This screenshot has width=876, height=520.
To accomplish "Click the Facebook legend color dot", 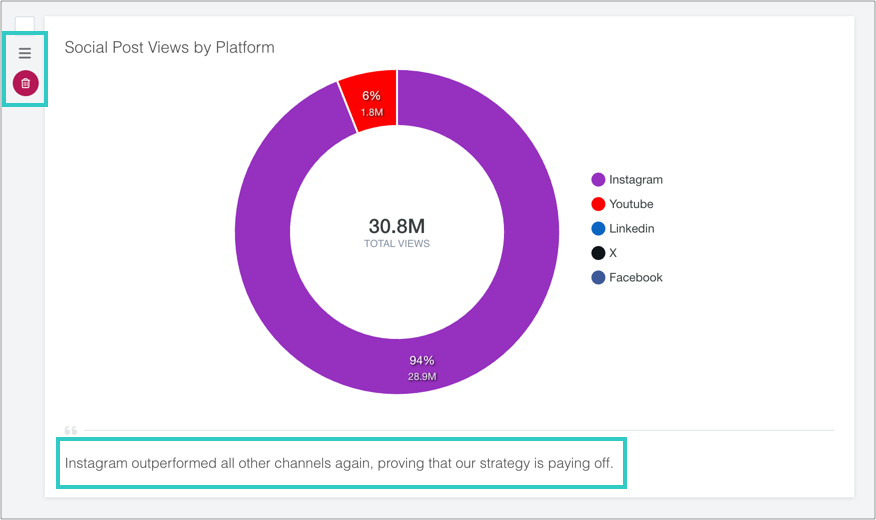I will (x=598, y=278).
